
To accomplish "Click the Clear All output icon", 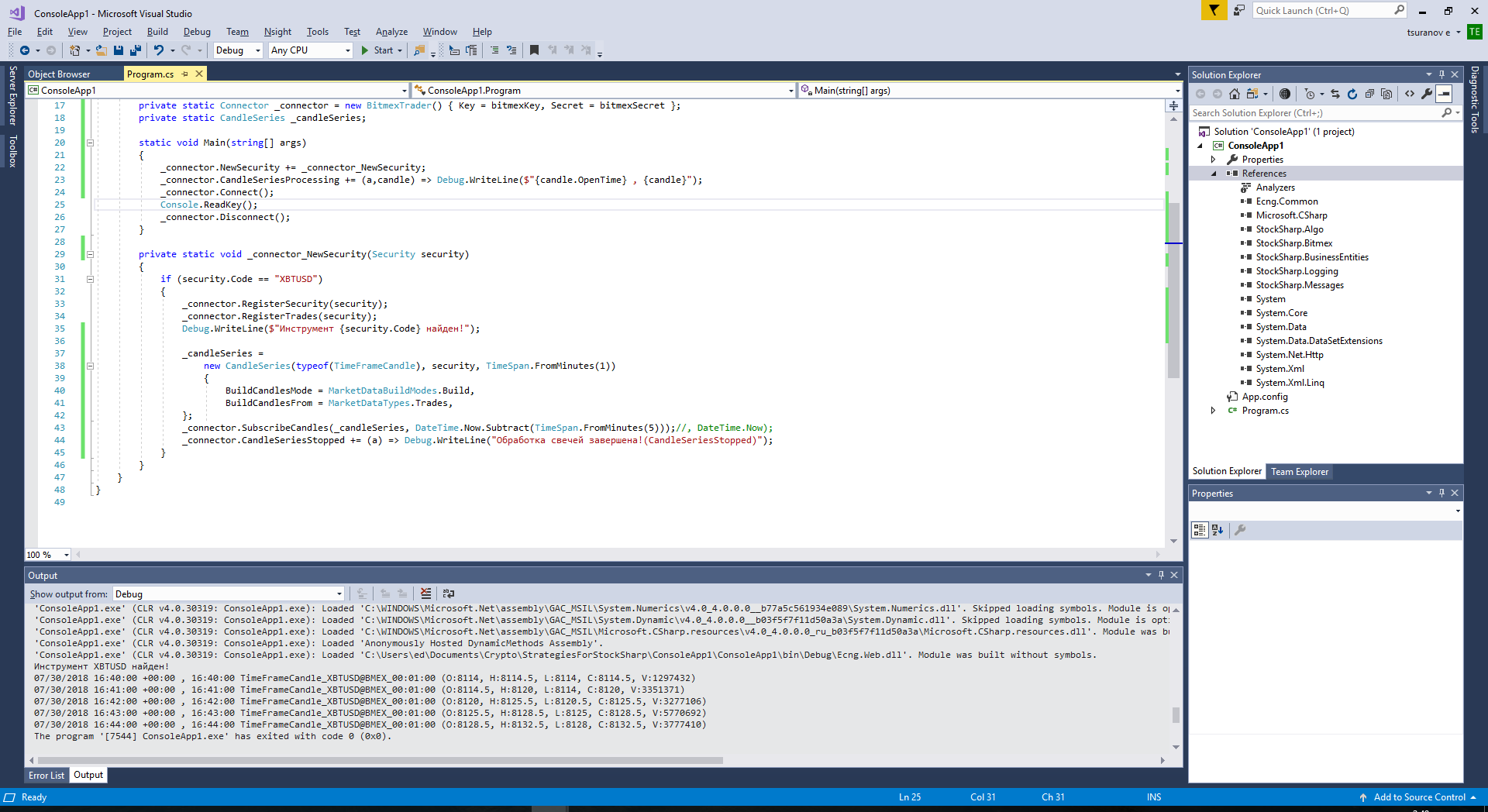I will coord(425,594).
